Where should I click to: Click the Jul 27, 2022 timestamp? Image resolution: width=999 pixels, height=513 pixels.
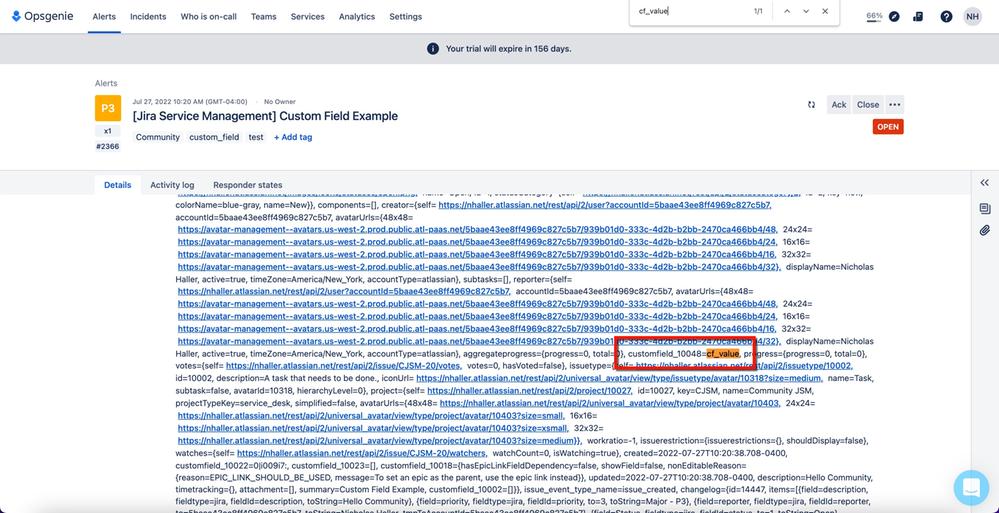pyautogui.click(x=190, y=102)
